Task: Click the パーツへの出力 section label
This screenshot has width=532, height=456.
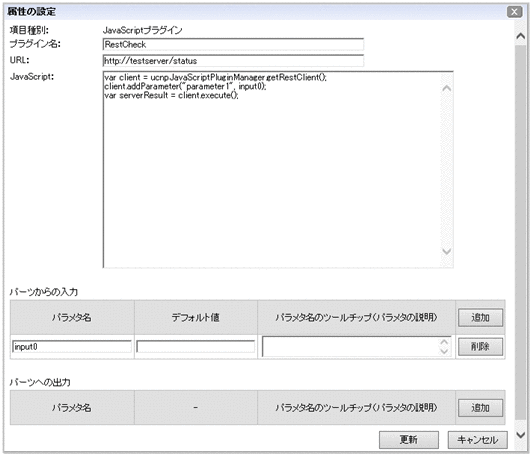Action: (x=40, y=382)
